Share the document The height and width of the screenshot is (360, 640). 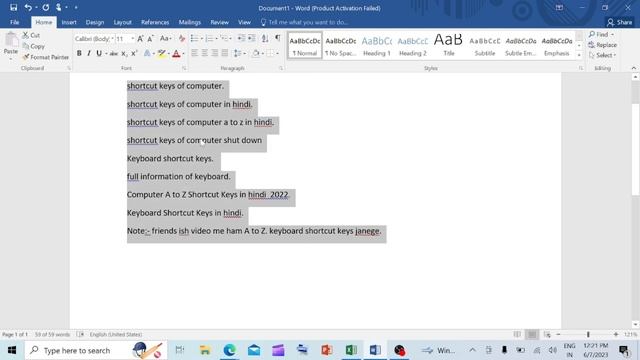(x=620, y=22)
